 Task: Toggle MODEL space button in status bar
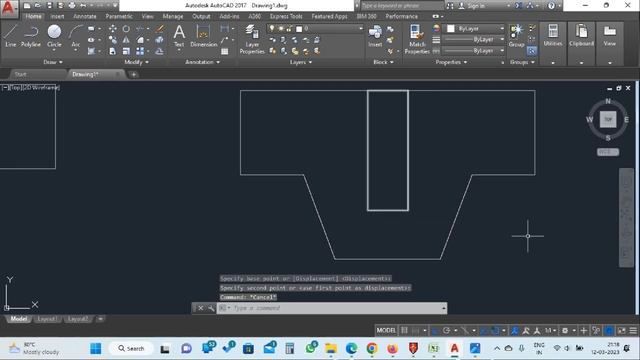pyautogui.click(x=386, y=330)
